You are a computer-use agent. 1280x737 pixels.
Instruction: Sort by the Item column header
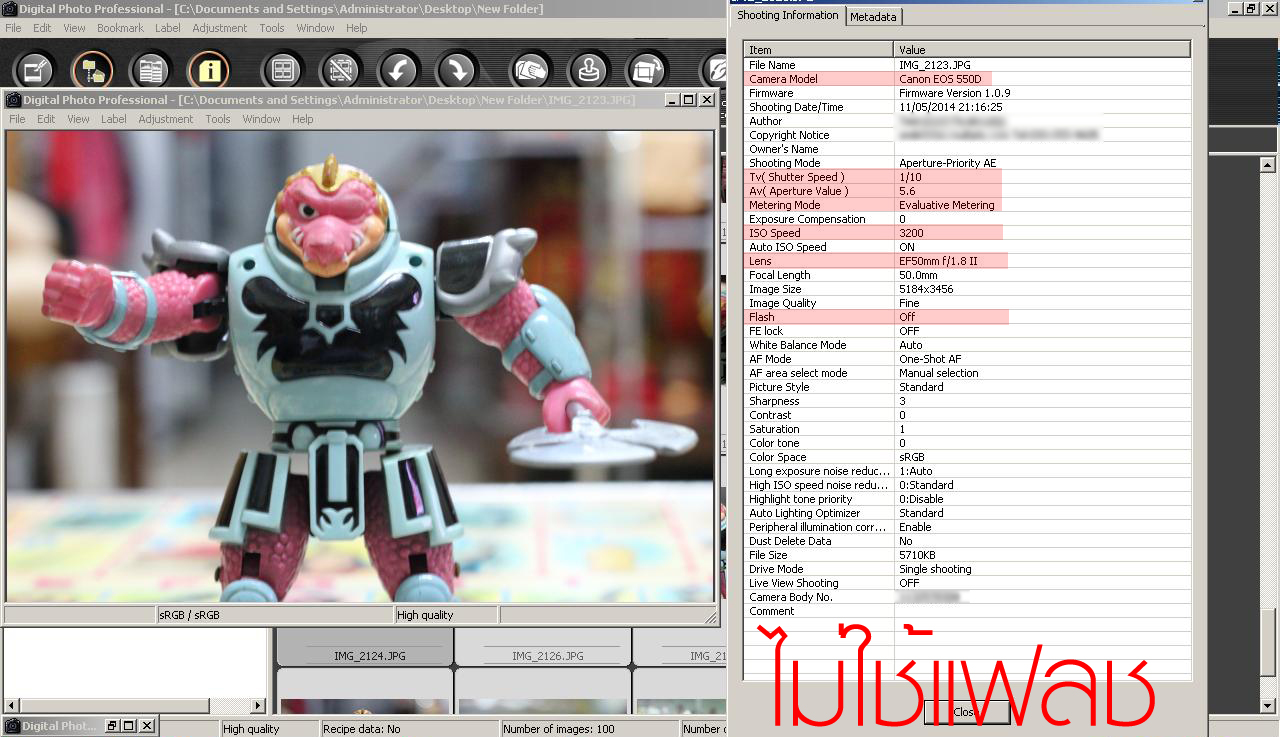(818, 49)
